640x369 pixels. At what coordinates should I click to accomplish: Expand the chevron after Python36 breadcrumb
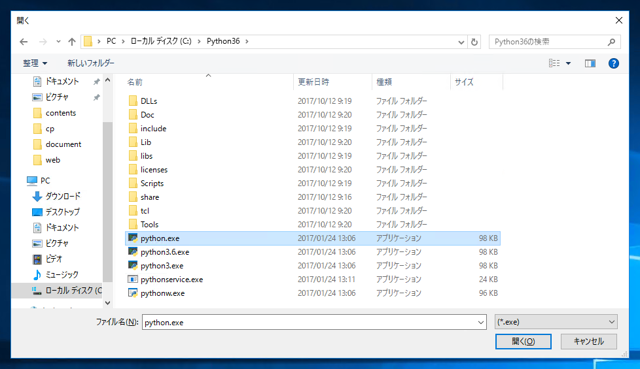point(247,41)
